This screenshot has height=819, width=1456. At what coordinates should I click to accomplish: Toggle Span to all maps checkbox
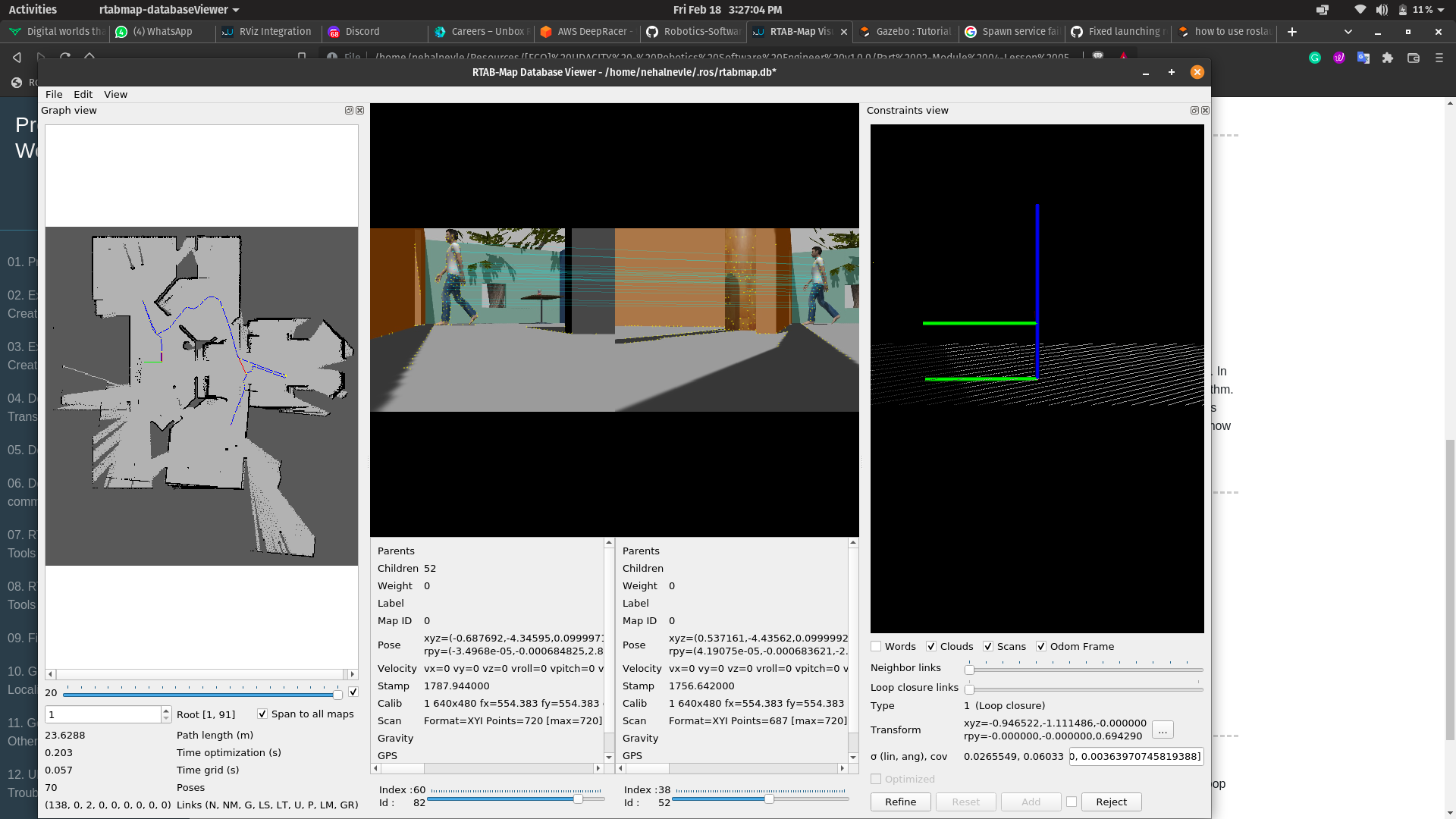[262, 714]
